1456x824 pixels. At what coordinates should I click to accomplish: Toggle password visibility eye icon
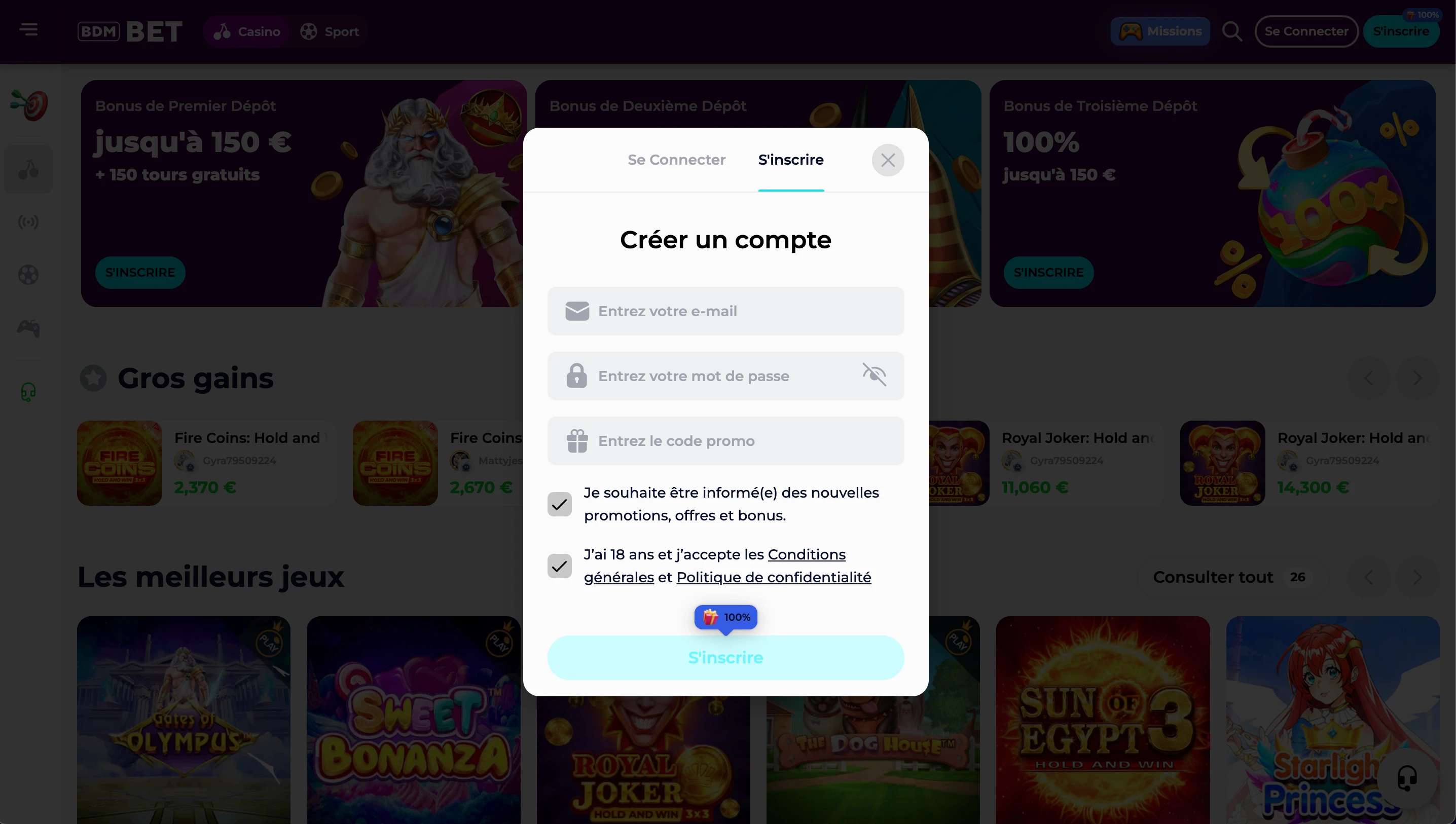pos(874,374)
